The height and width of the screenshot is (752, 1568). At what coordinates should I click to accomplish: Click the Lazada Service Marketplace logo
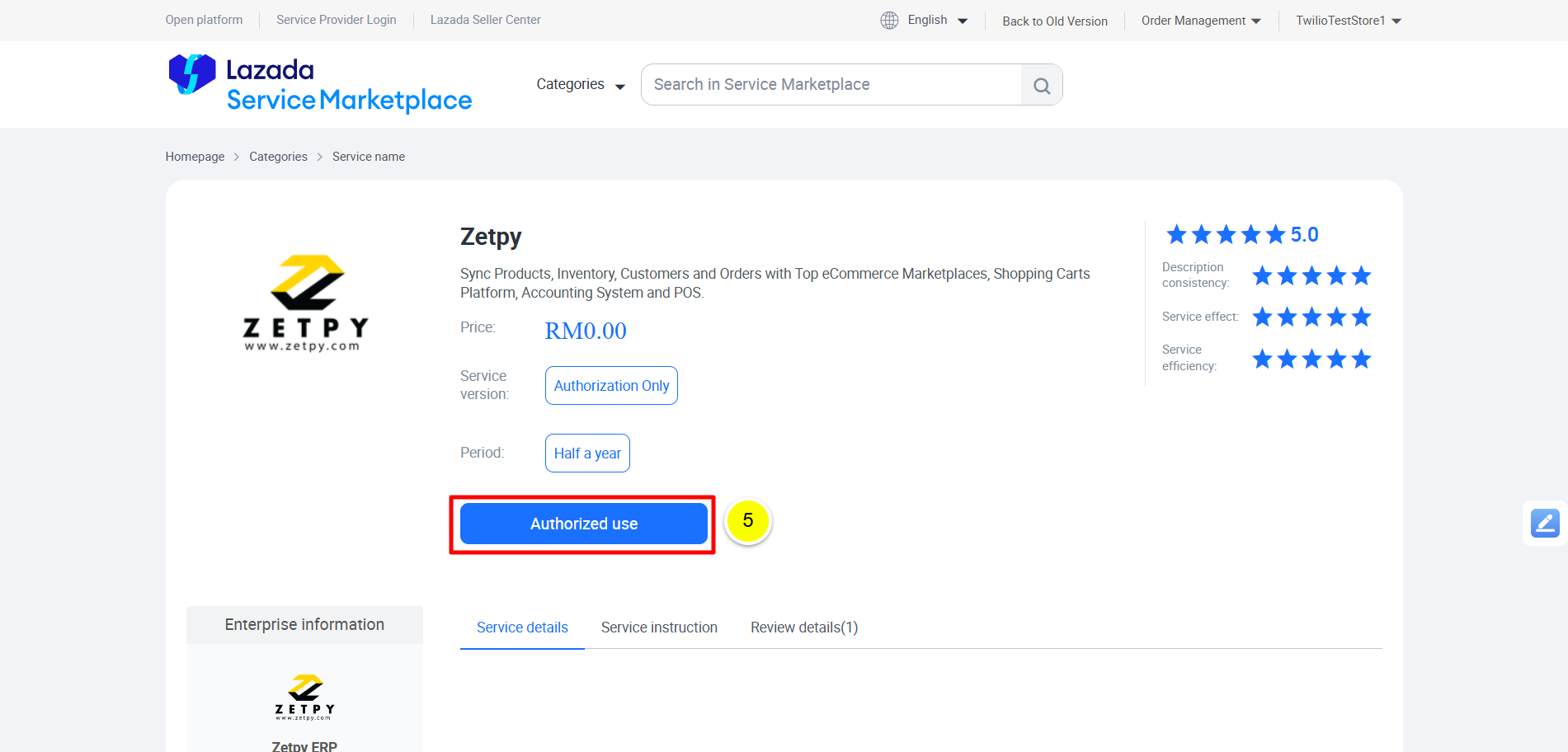click(320, 84)
